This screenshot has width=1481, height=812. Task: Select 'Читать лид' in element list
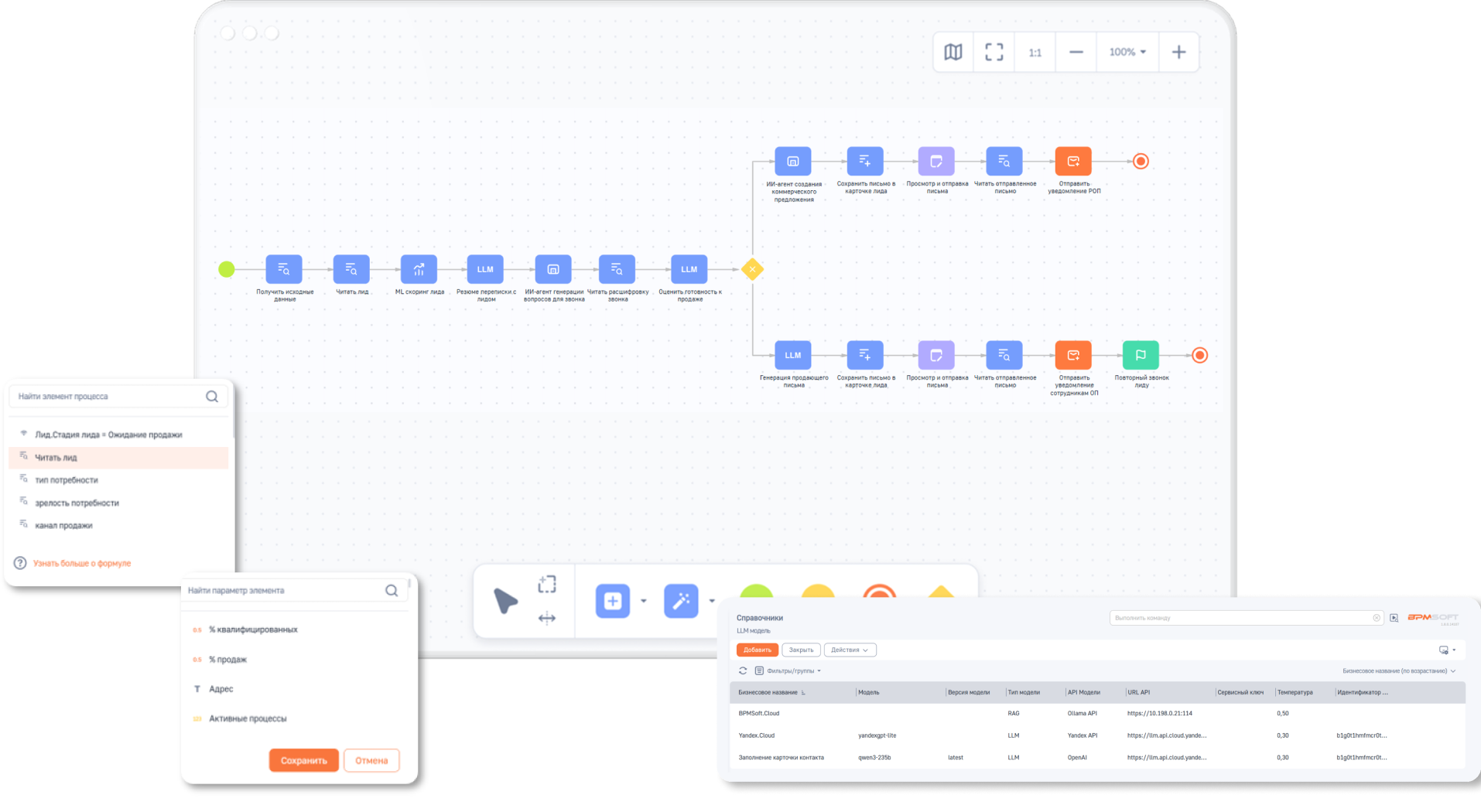click(118, 458)
